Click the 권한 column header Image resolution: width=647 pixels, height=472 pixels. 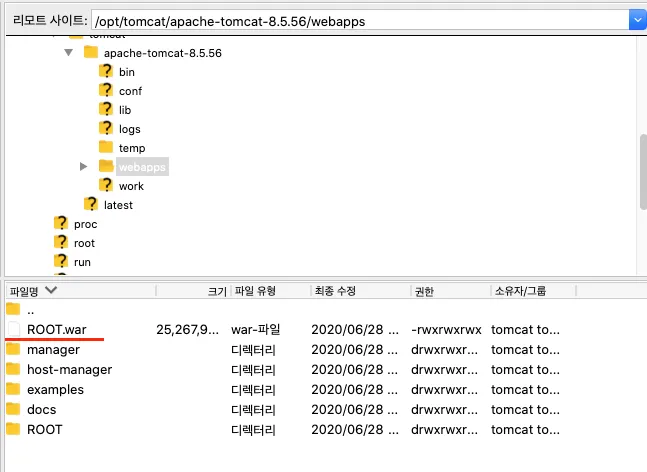[424, 291]
